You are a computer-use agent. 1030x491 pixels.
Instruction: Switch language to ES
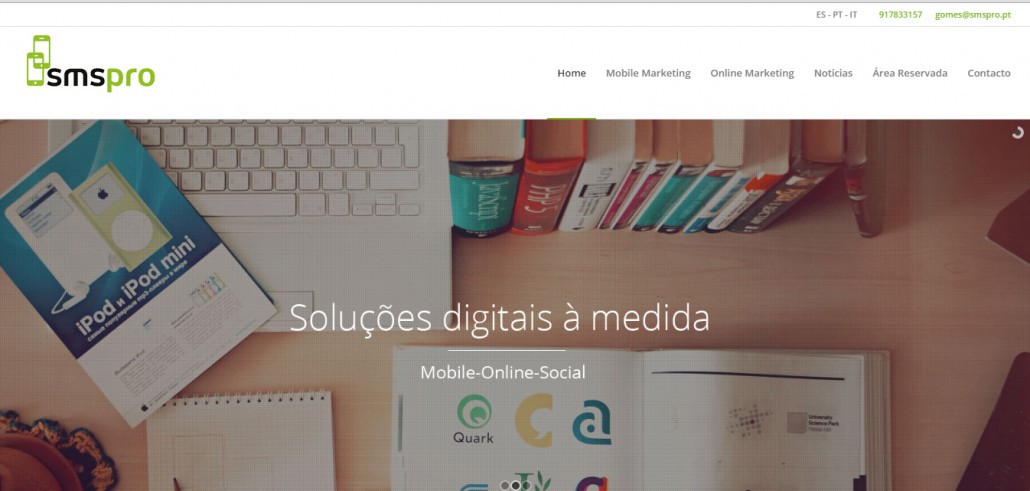point(821,14)
